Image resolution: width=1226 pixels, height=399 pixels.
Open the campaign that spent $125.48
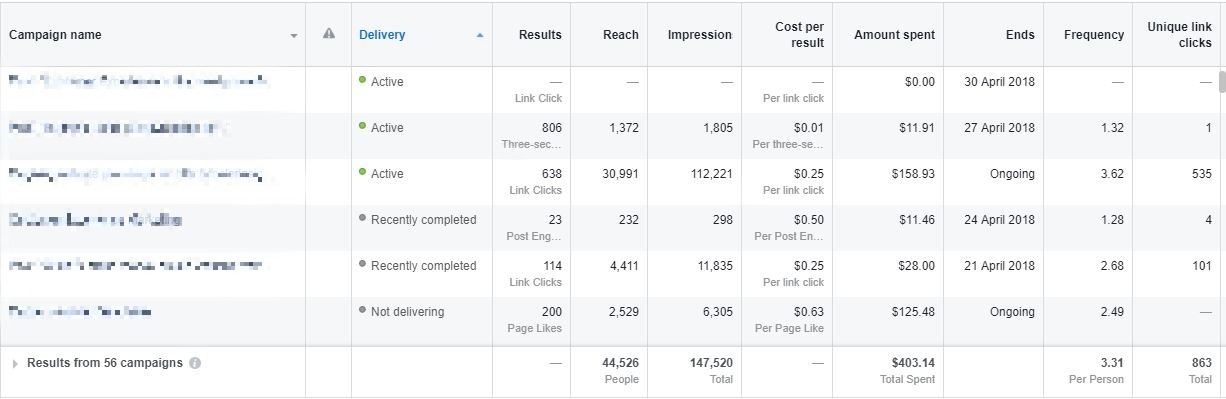tap(80, 312)
